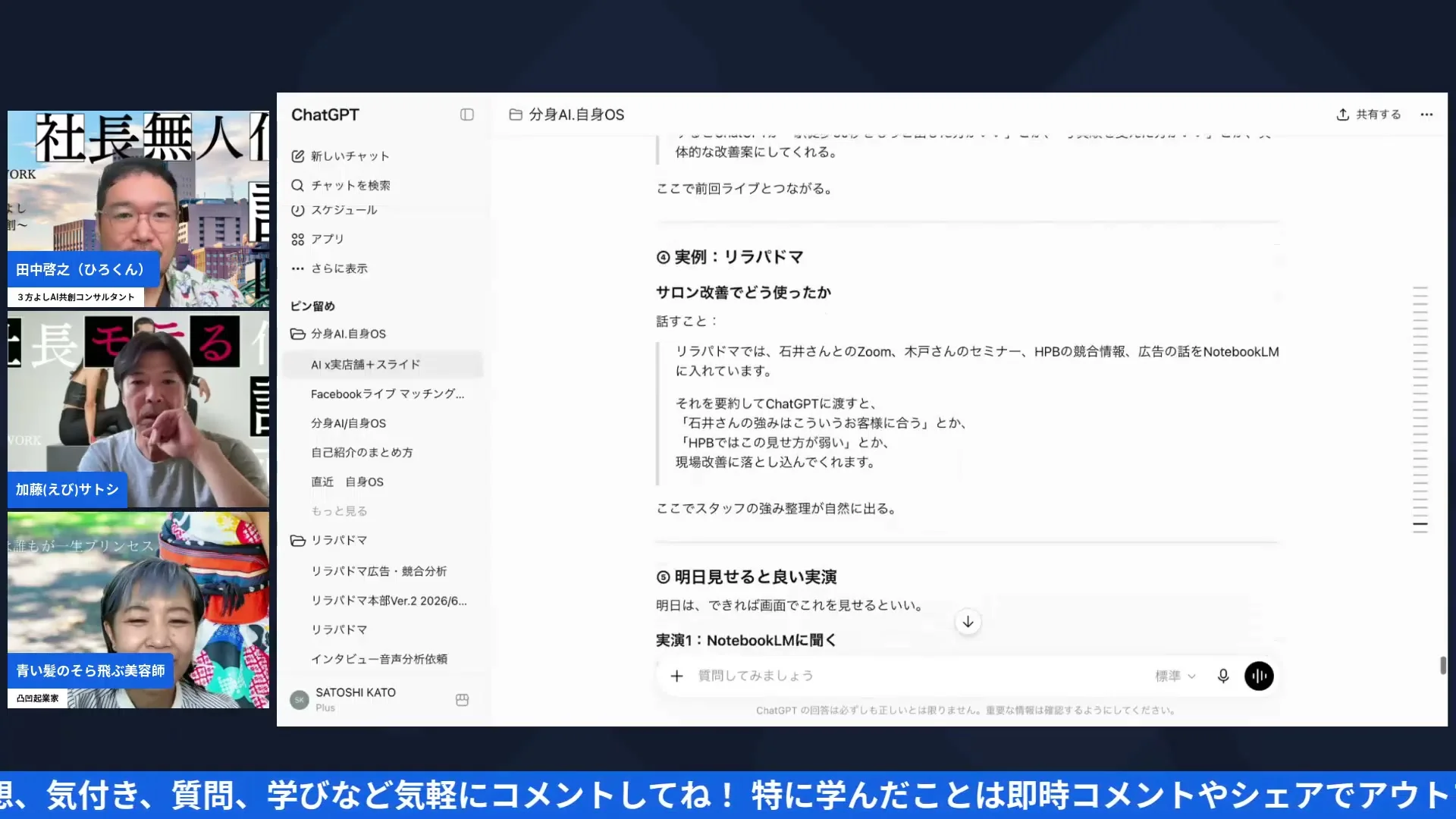This screenshot has width=1456, height=819.
Task: Click folder icon beside the chat title
Action: tap(516, 115)
